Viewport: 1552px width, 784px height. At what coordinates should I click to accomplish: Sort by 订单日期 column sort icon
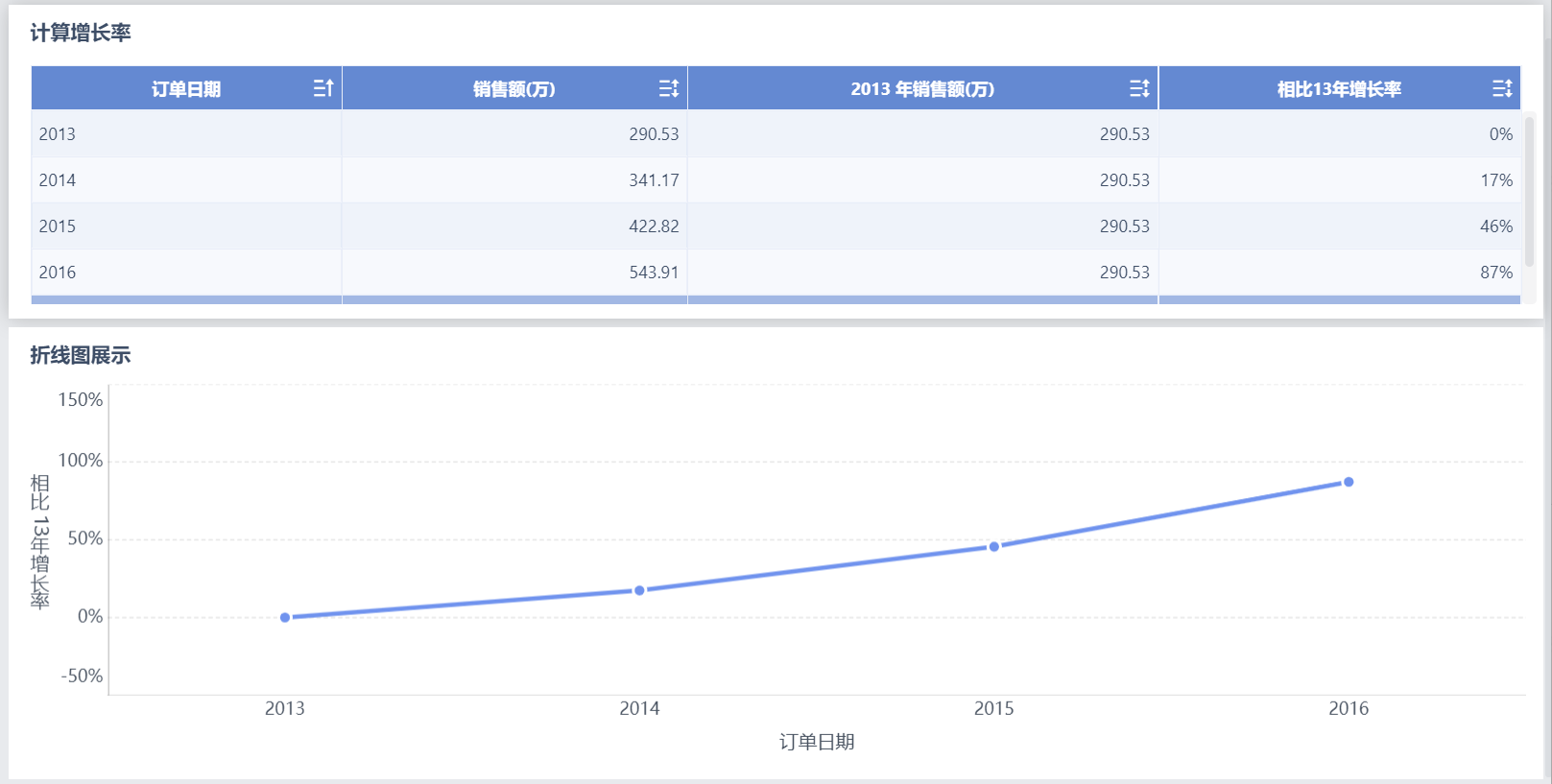click(323, 88)
